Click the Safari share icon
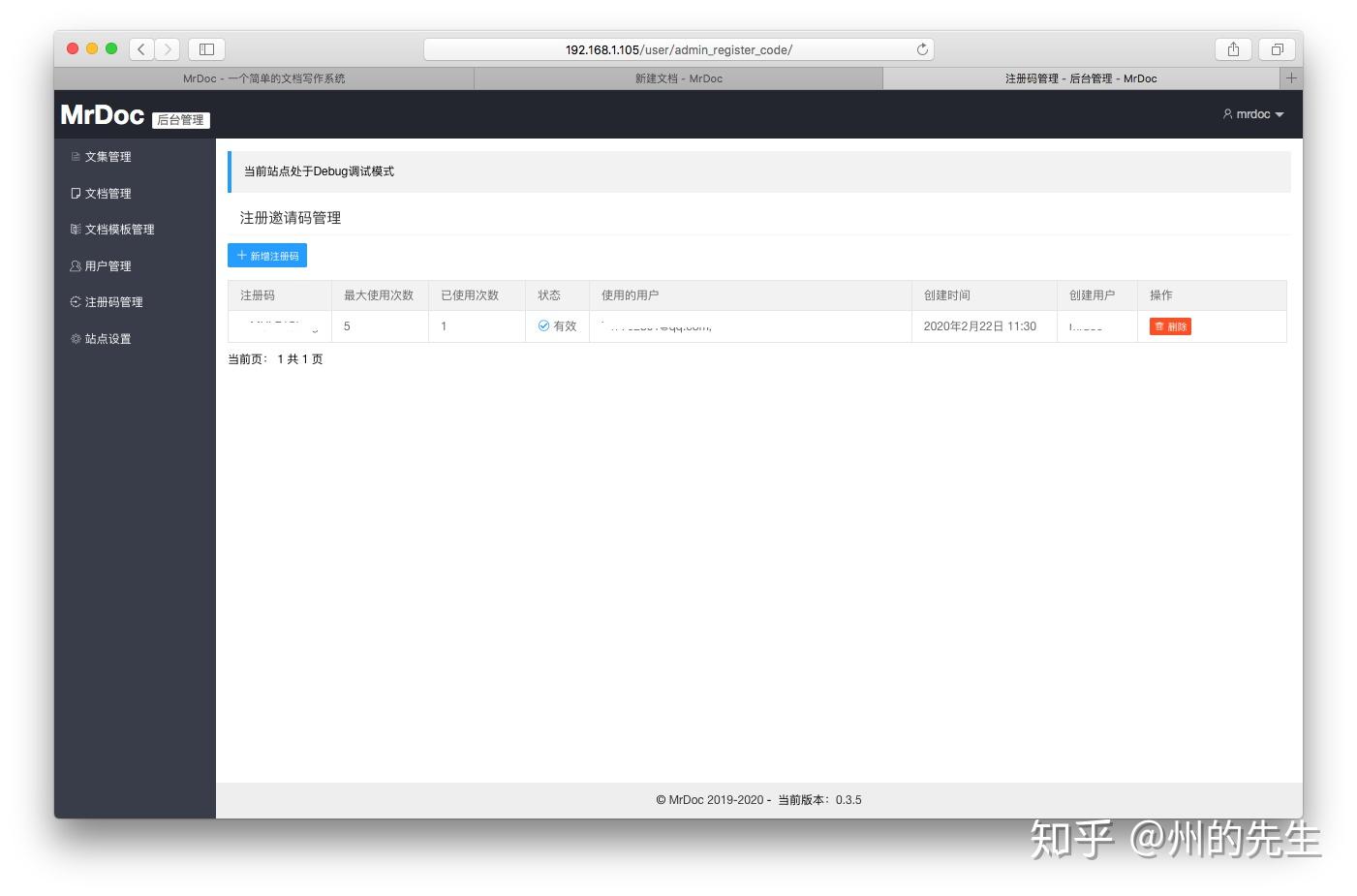Viewport: 1357px width, 896px height. (1232, 48)
